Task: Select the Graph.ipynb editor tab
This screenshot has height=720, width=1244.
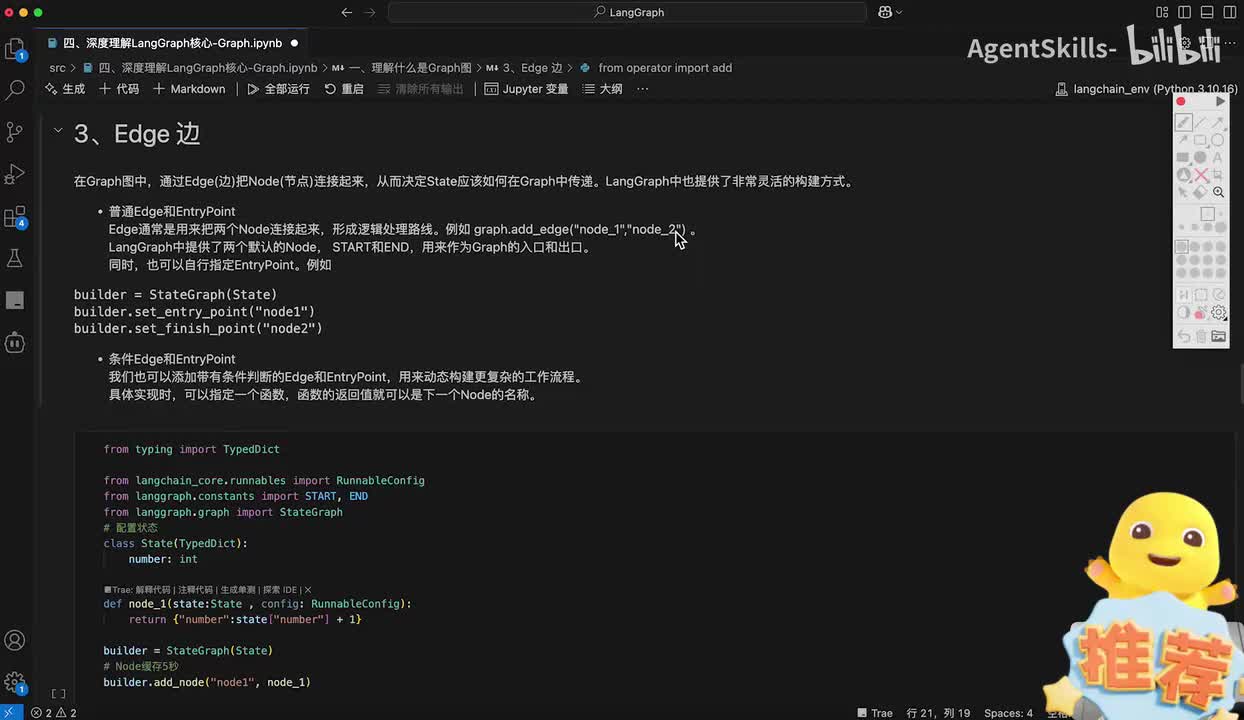Action: point(172,43)
